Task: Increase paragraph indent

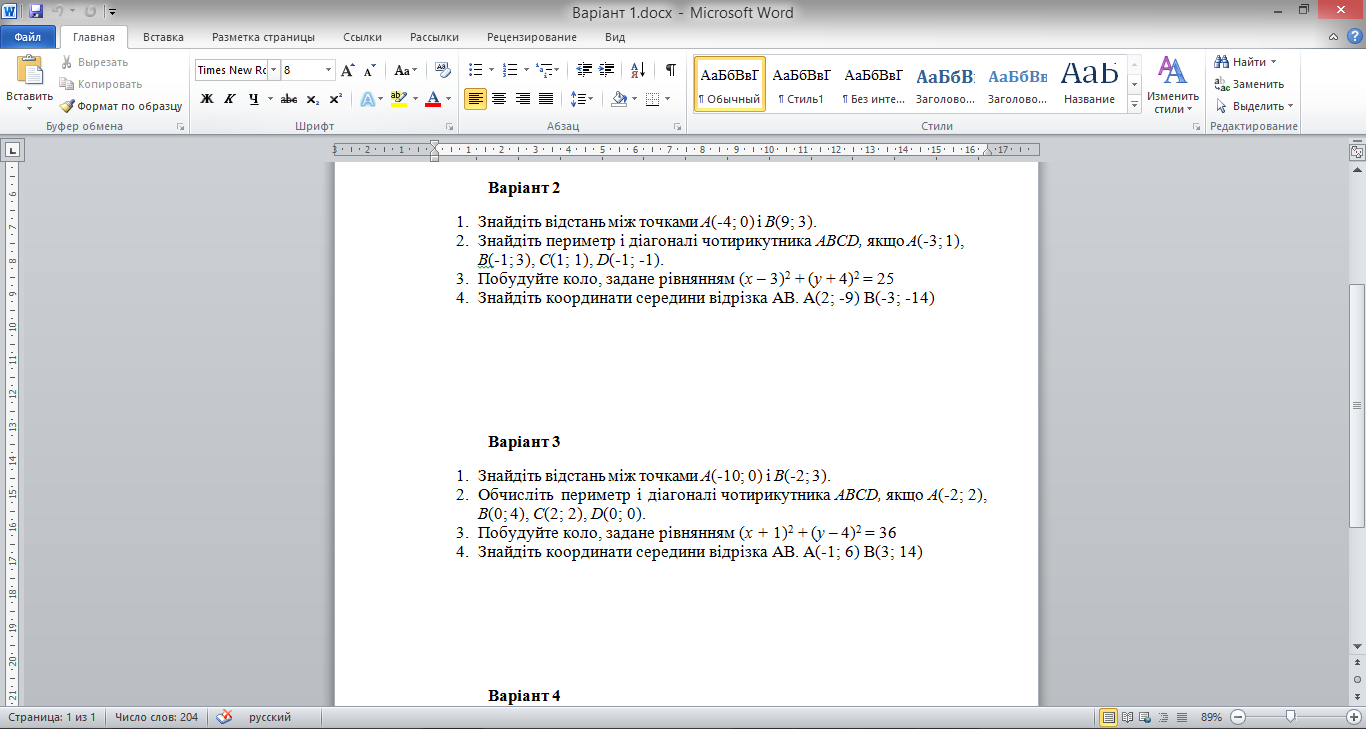Action: pos(608,70)
